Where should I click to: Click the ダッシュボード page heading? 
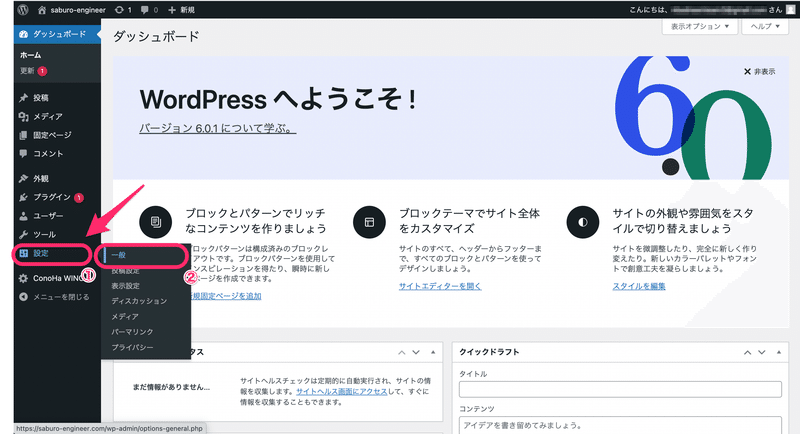[x=156, y=36]
